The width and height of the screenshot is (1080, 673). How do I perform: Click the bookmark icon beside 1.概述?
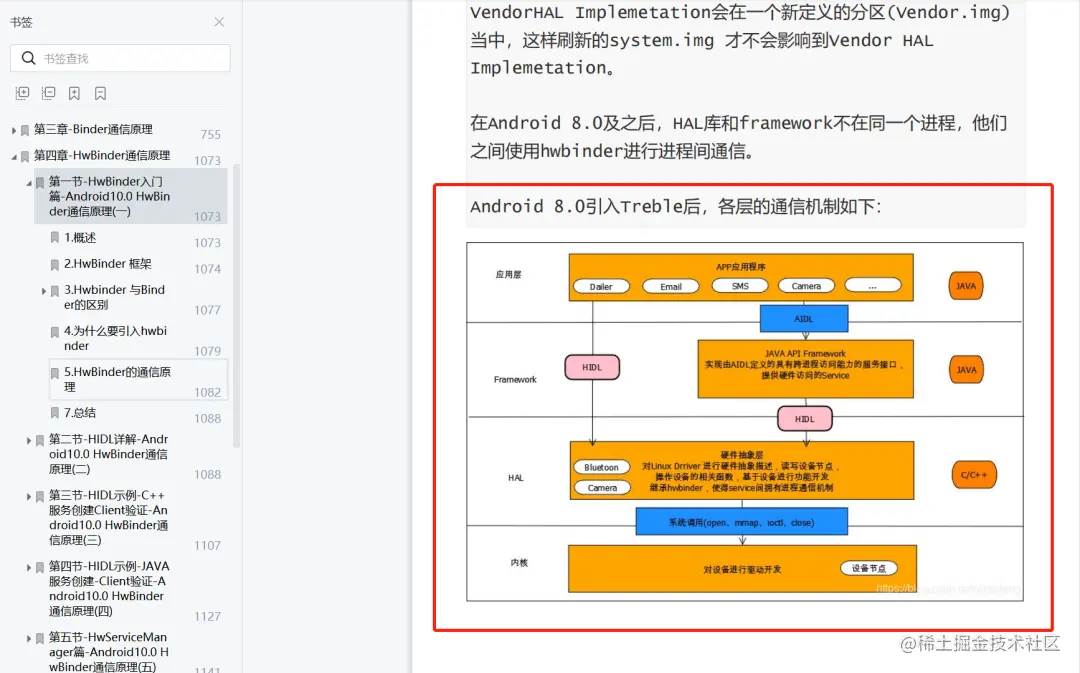tap(54, 237)
